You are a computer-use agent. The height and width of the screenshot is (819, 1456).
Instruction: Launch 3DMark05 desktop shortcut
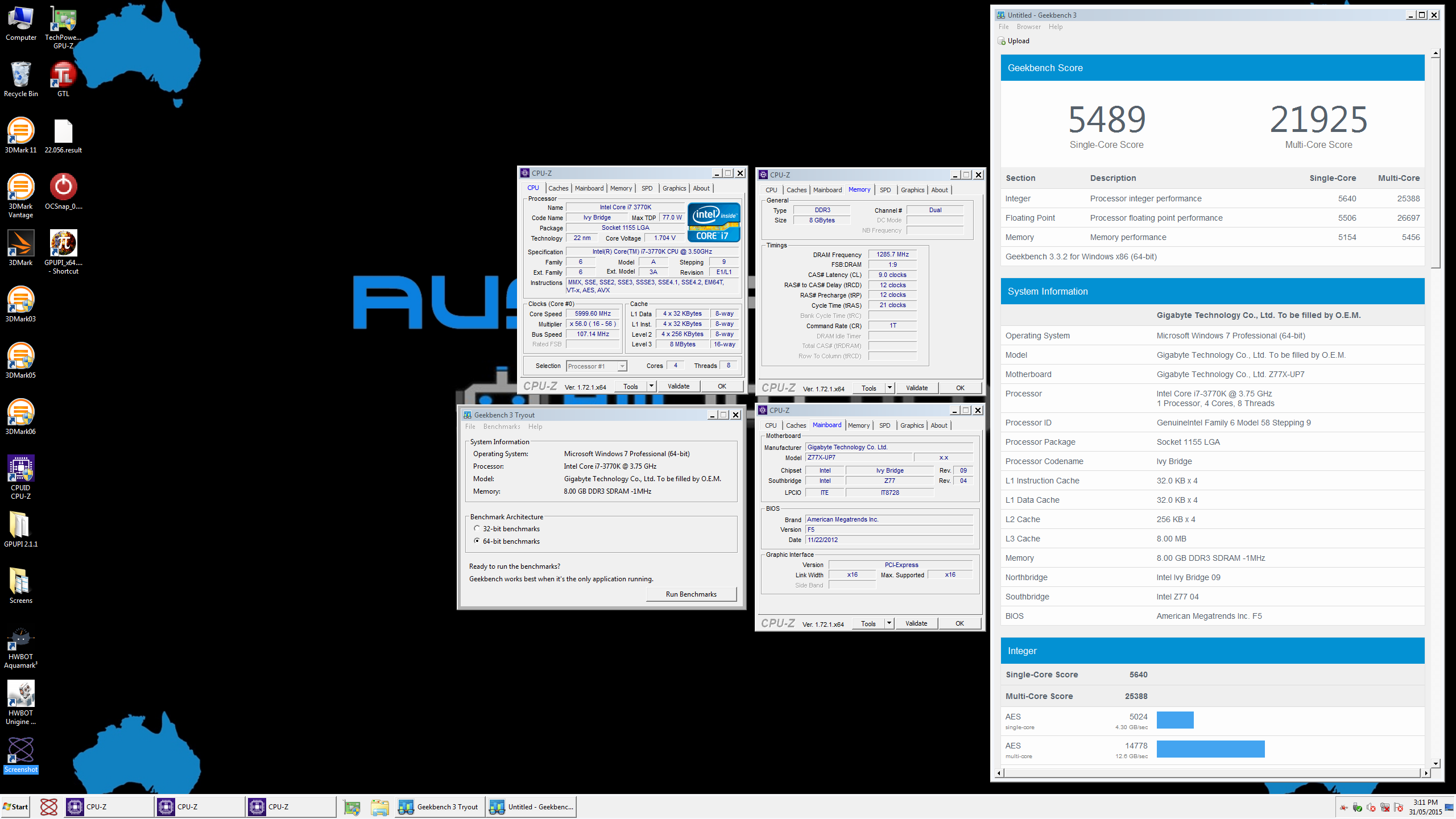coord(21,361)
